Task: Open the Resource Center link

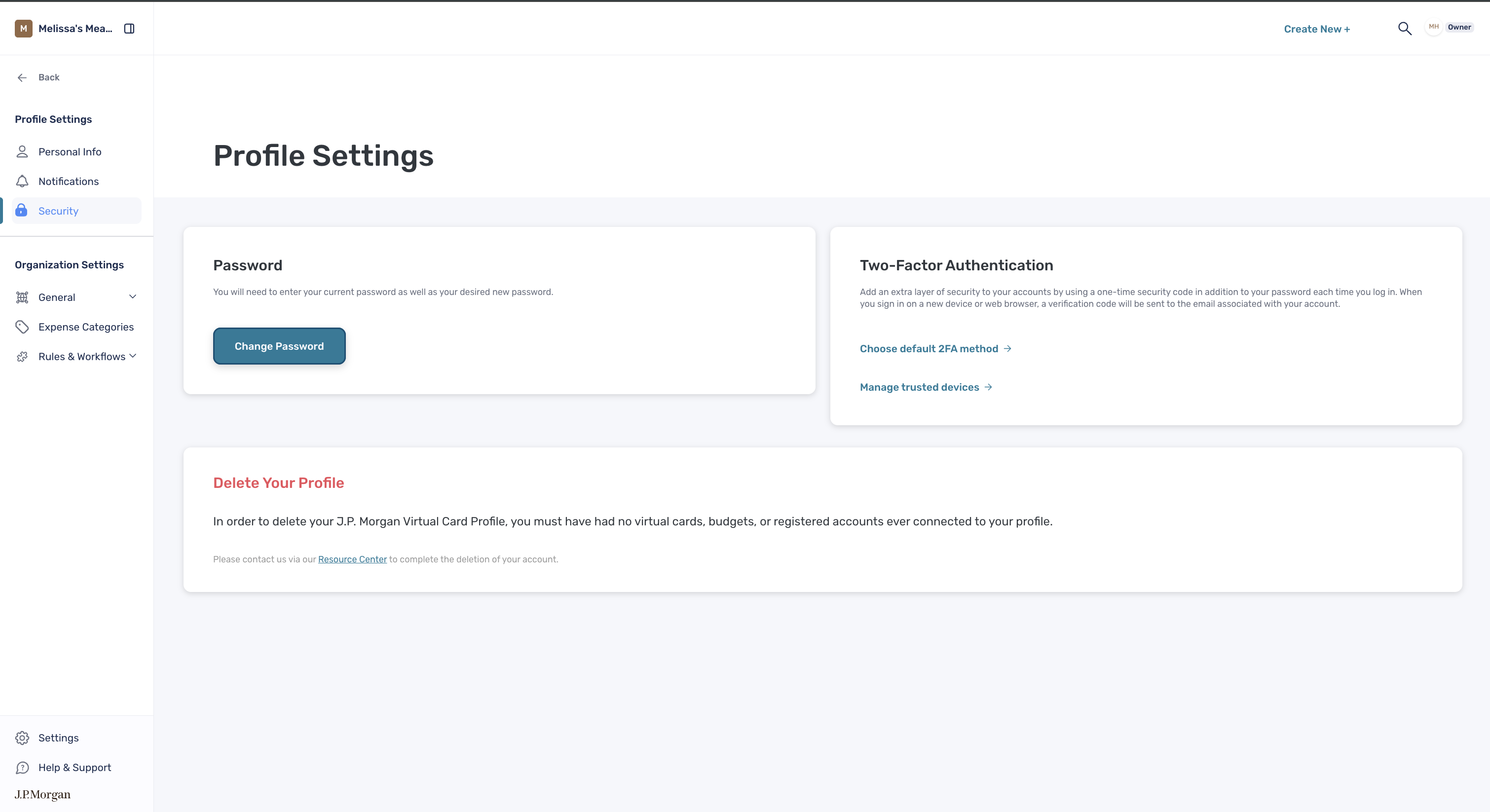Action: (352, 559)
